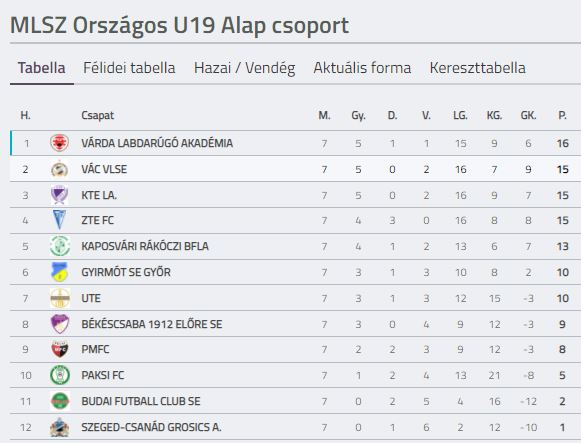Open the Kereszttabella tab

point(477,68)
